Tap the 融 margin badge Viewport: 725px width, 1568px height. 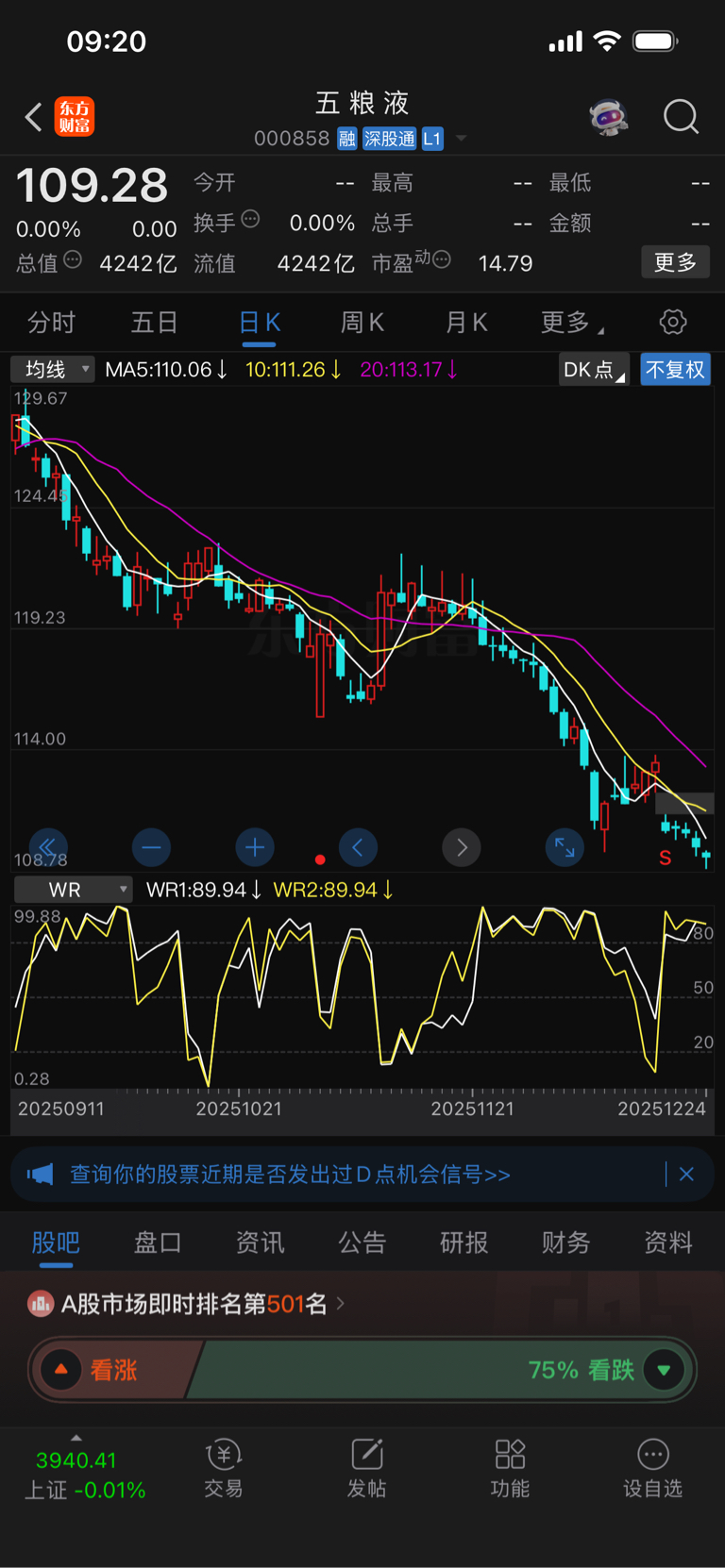[x=347, y=139]
